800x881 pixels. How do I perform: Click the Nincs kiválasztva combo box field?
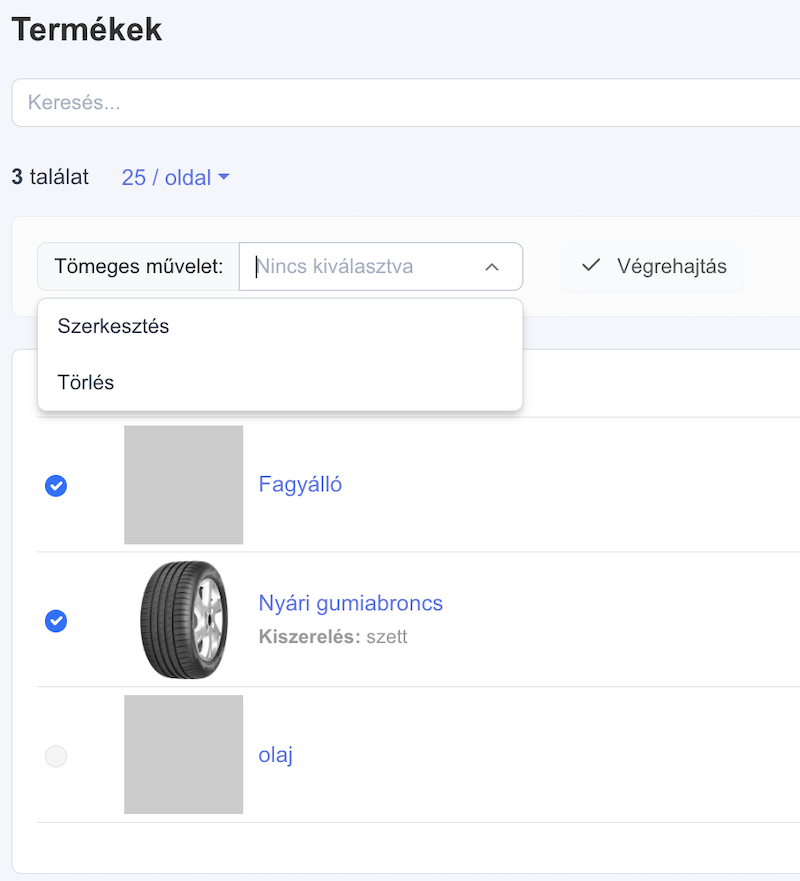[381, 266]
